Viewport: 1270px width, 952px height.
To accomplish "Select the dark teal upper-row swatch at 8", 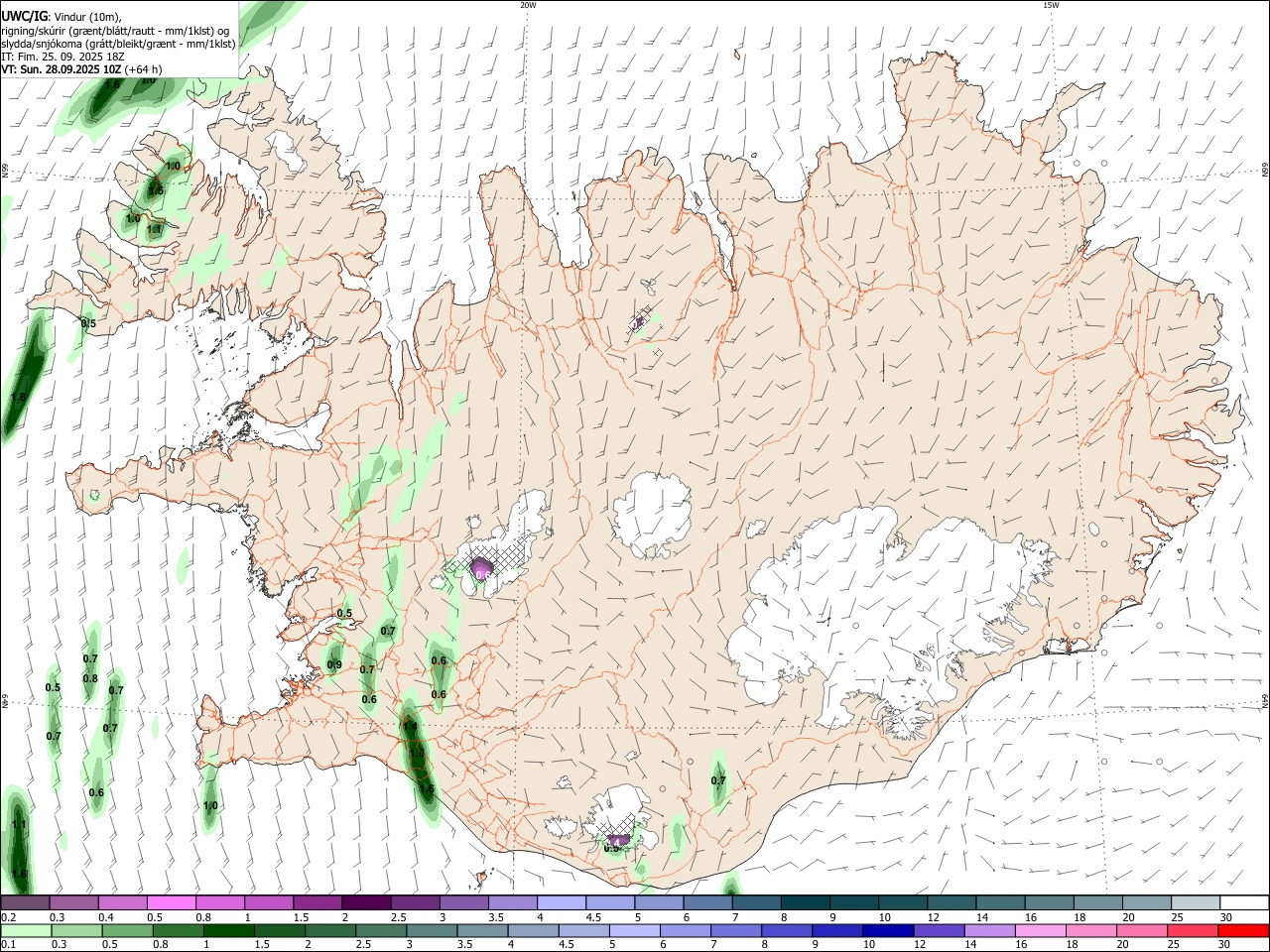I will 806,902.
